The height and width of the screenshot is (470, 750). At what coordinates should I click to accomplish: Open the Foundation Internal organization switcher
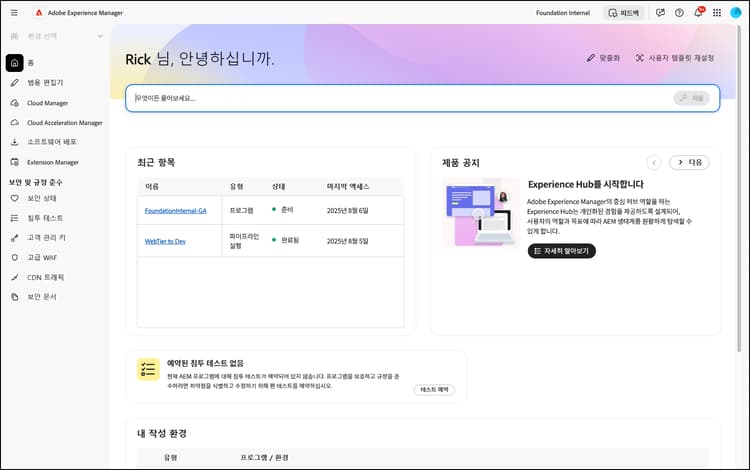click(562, 13)
